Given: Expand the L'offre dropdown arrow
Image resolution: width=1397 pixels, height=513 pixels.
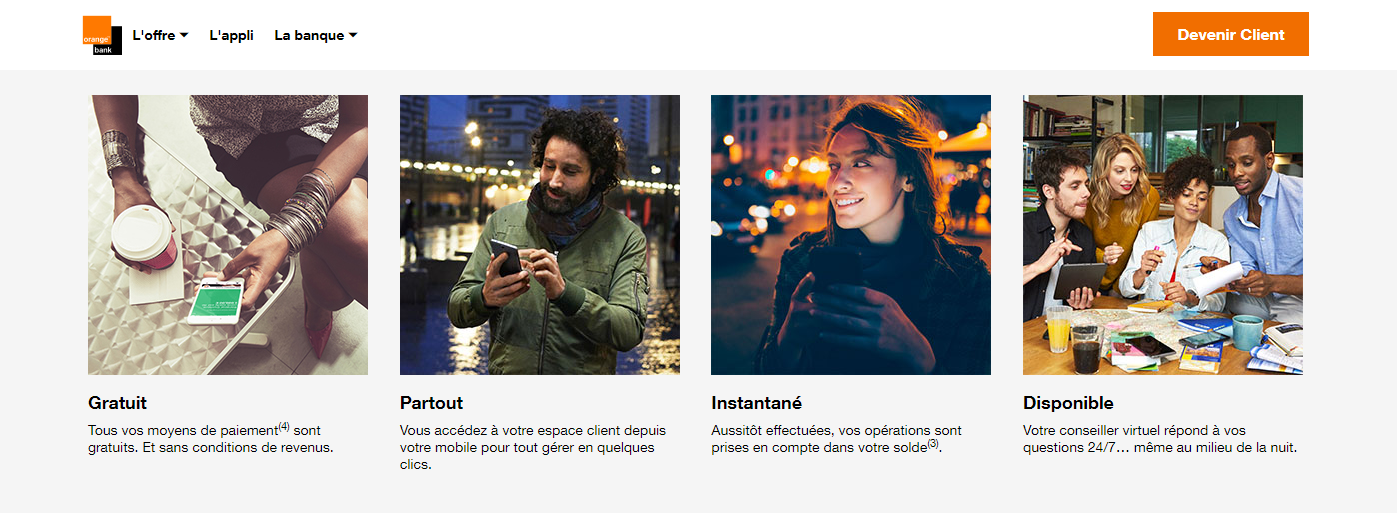Looking at the screenshot, I should (x=184, y=36).
